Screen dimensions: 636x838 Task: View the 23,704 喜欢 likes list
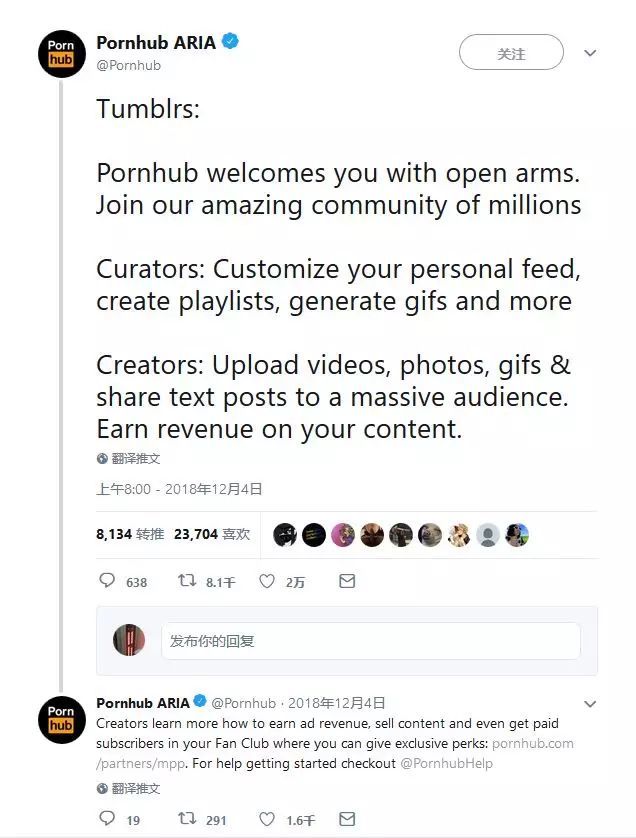click(212, 534)
